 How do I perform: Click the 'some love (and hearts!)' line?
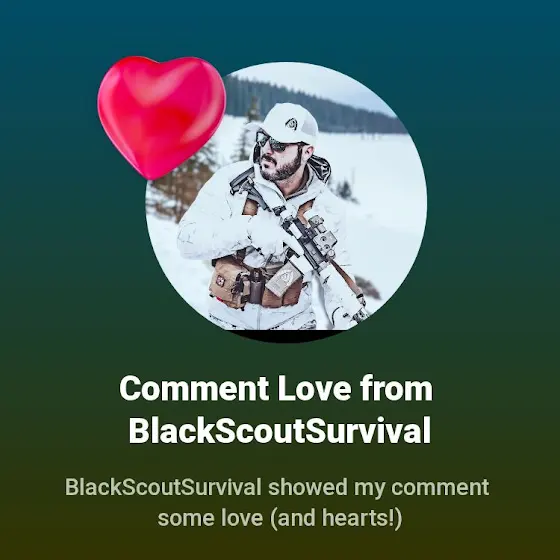click(x=280, y=518)
